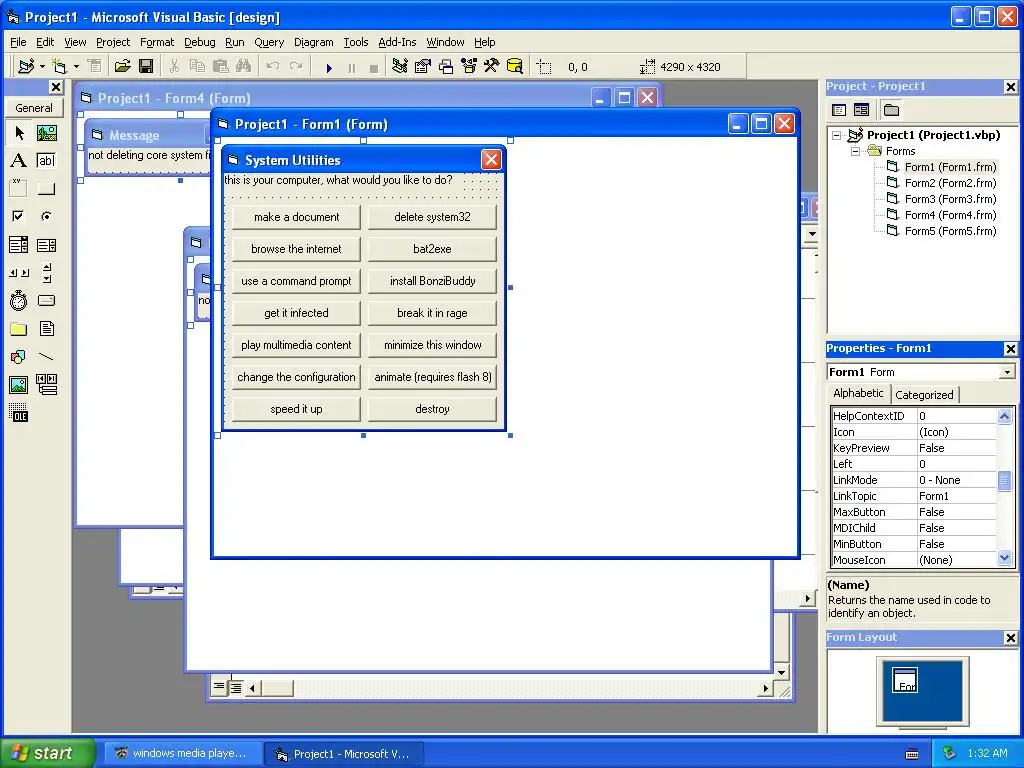Screen dimensions: 1024x768
Task: Open the Add-Ins menu
Action: tap(397, 42)
